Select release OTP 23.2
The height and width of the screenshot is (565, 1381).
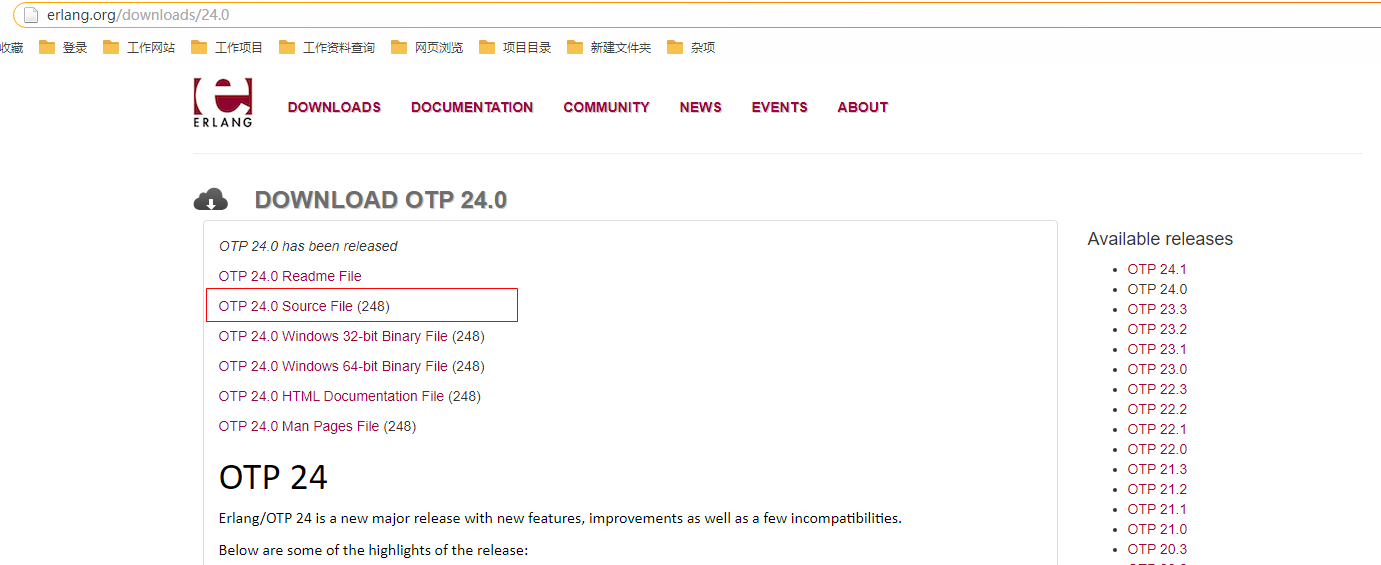click(1157, 329)
